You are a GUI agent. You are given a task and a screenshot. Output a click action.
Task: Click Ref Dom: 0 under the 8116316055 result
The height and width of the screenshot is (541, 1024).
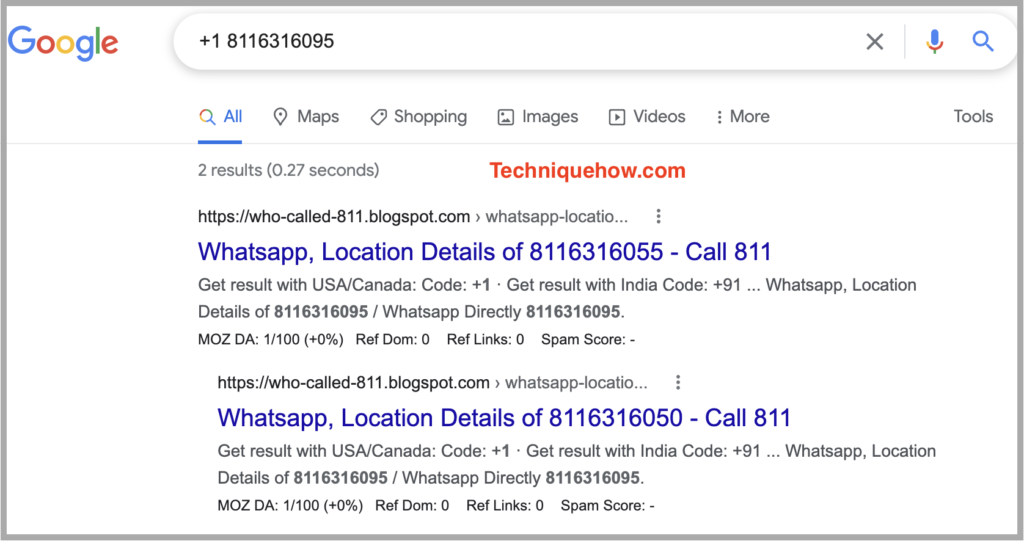coord(392,339)
